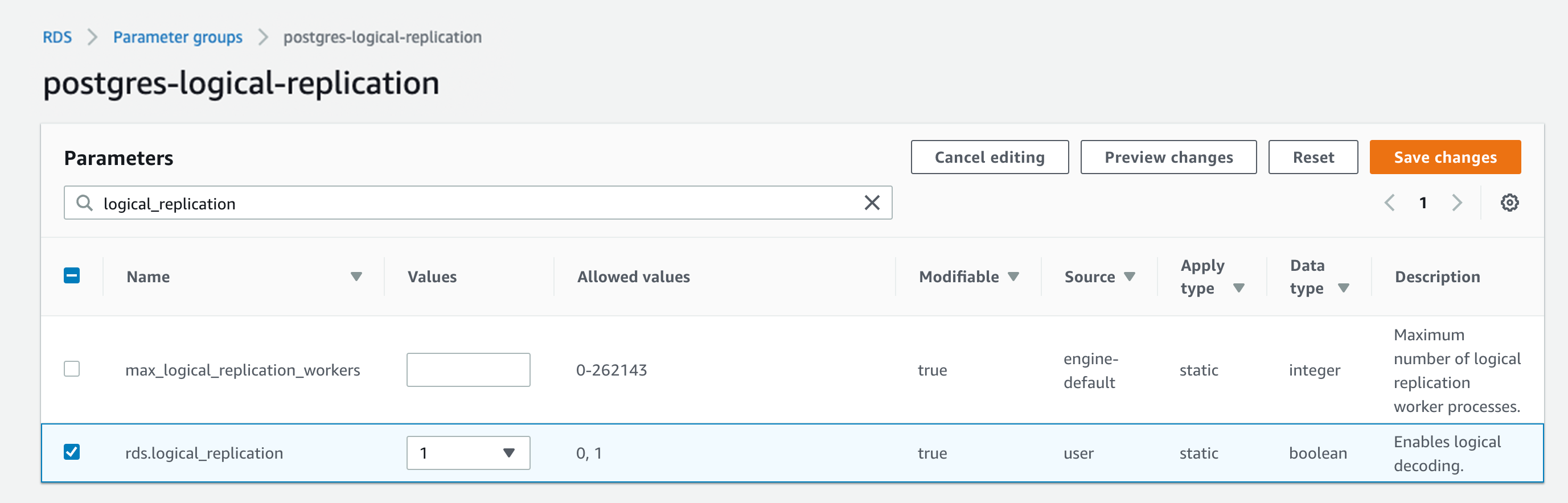Click the 0-262143 allowed values cell
Viewport: 1568px width, 503px height.
(611, 370)
